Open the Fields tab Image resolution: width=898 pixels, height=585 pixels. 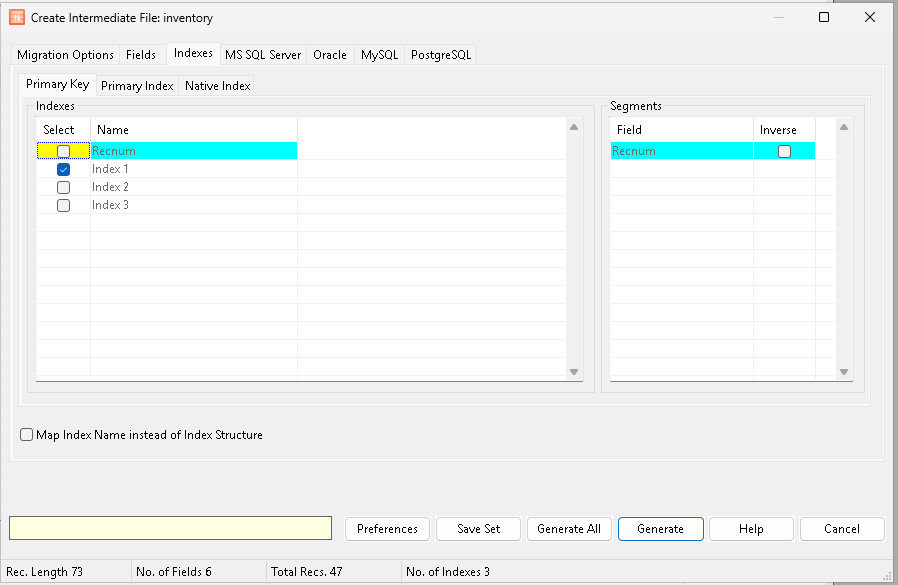(x=141, y=55)
